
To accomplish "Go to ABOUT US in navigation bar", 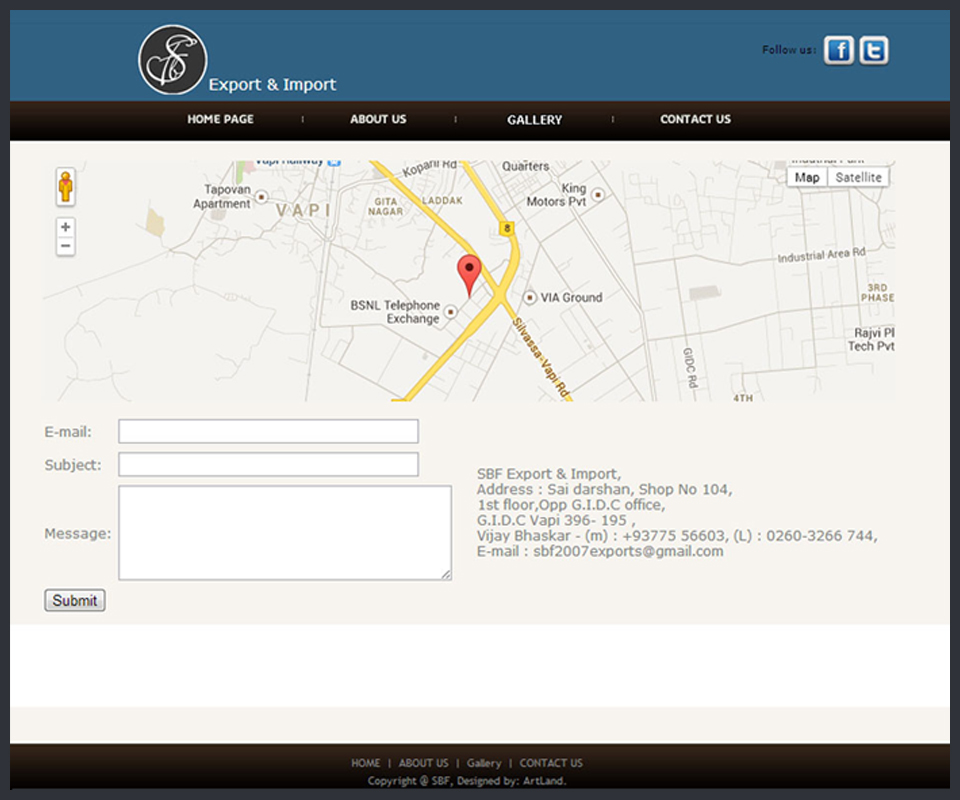I will tap(378, 119).
